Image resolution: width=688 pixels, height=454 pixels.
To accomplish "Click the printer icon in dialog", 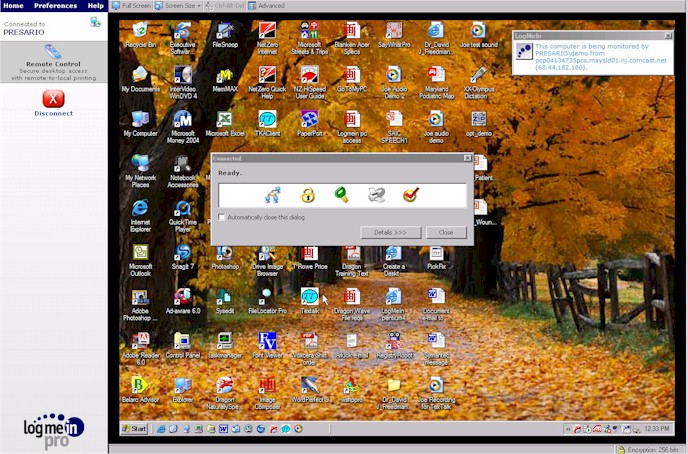I will click(376, 195).
